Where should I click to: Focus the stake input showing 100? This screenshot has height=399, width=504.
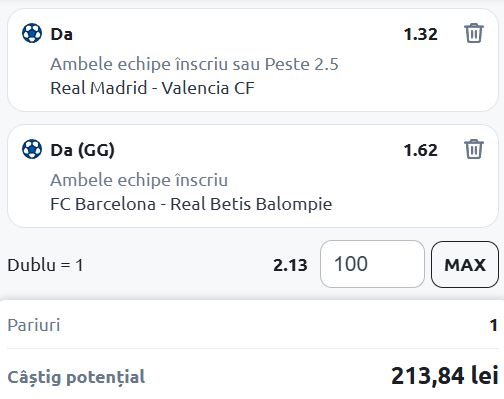pos(372,264)
